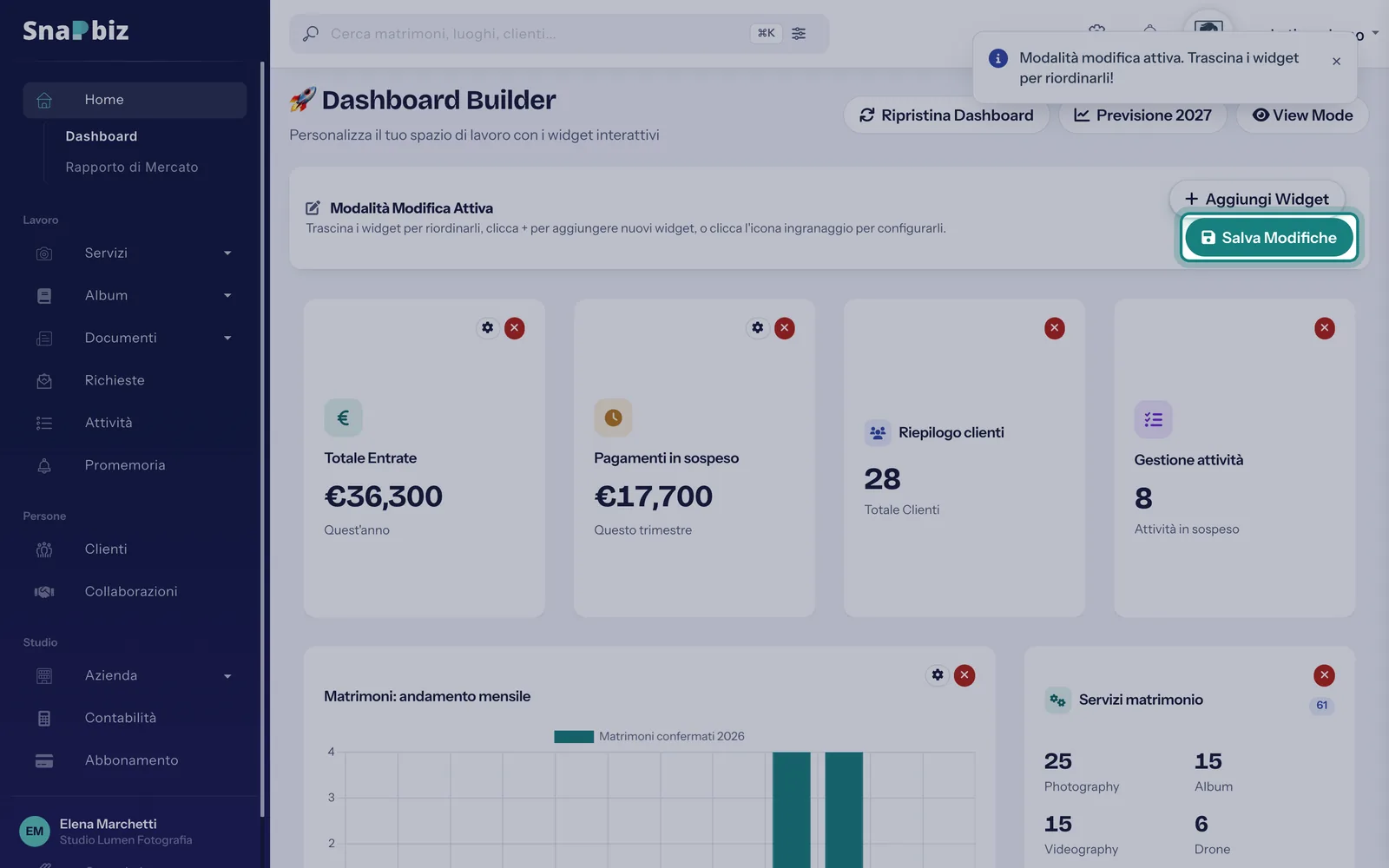Open Abbonamento page
This screenshot has width=1389, height=868.
(x=135, y=761)
